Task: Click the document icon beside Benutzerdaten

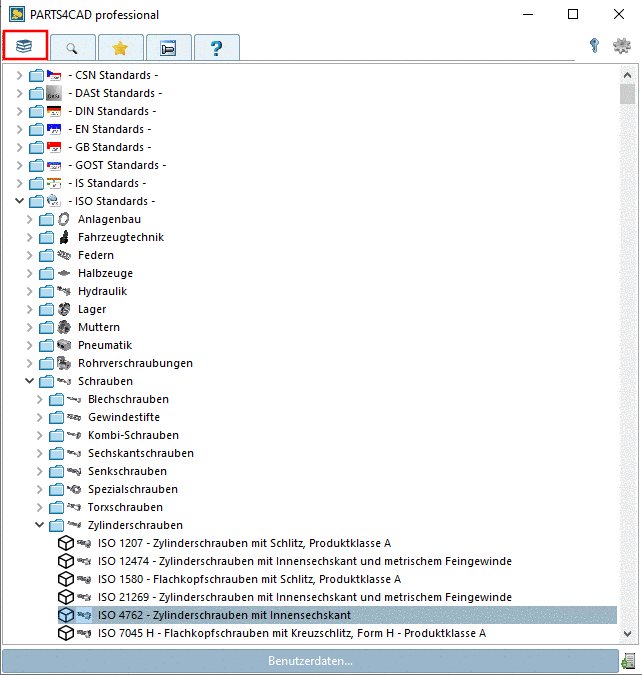Action: 628,661
